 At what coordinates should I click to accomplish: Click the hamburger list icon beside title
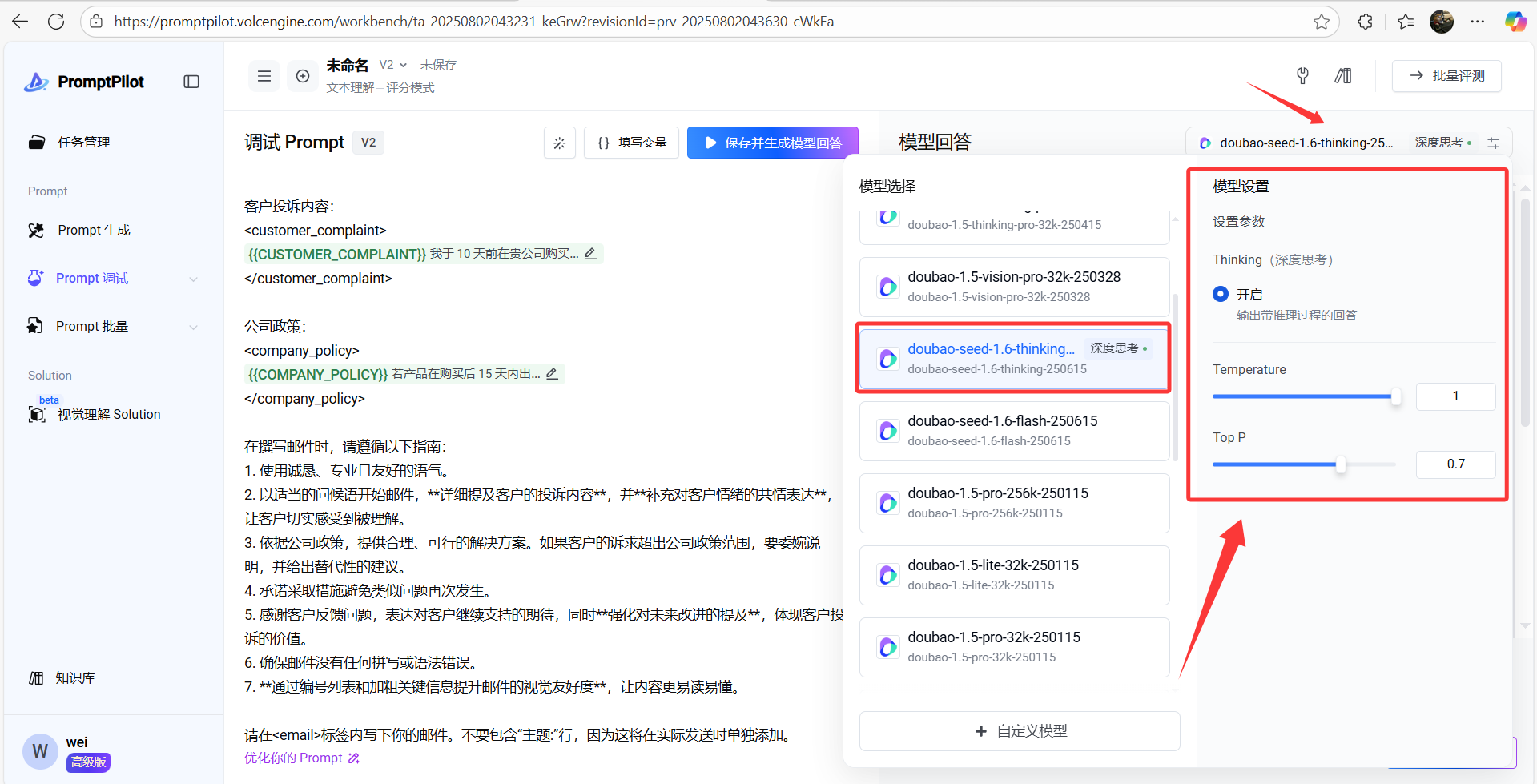[264, 76]
